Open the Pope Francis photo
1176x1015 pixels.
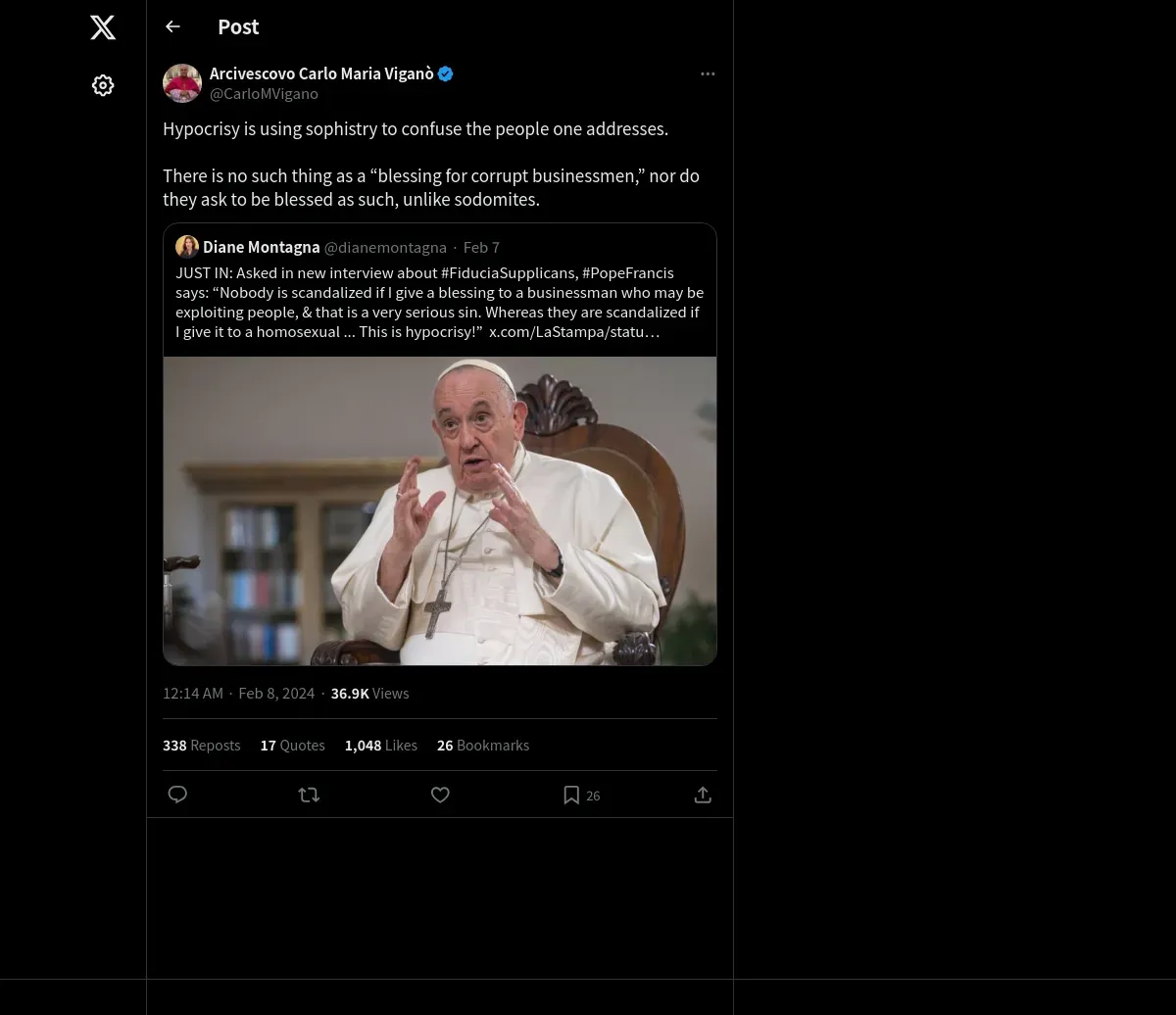pos(440,510)
